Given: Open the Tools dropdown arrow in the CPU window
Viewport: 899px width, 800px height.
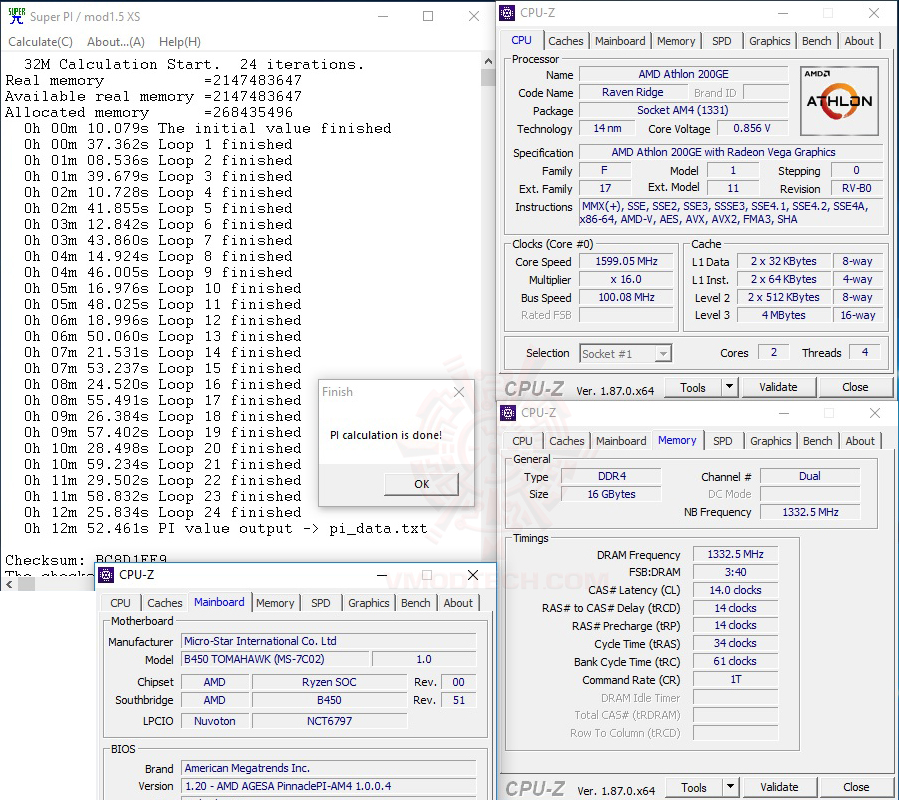Looking at the screenshot, I should point(729,387).
